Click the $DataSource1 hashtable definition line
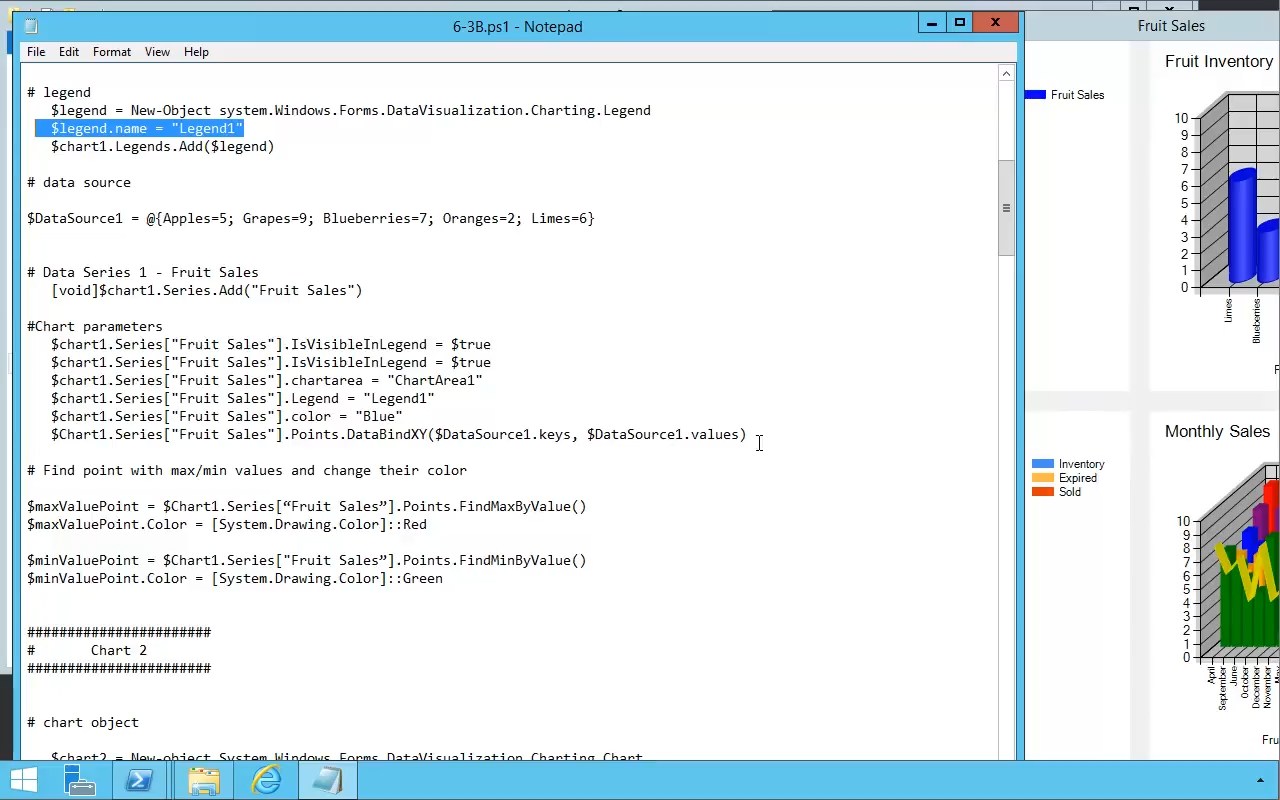Screen dimensions: 1280x800 pyautogui.click(x=311, y=218)
